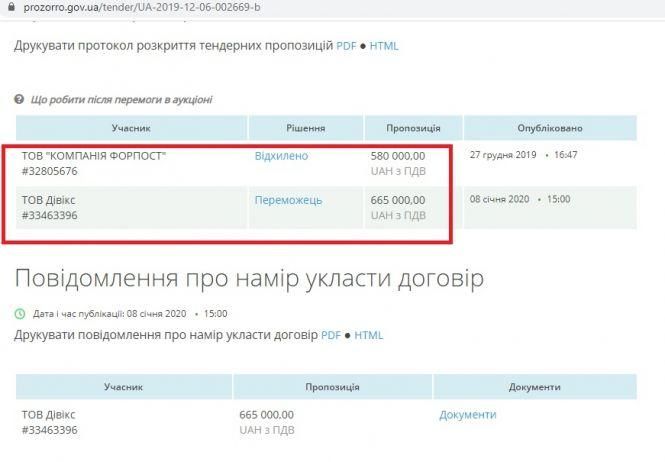Select '08 січня 2020' in Опубліковано column
The image size is (665, 462).
pos(500,199)
